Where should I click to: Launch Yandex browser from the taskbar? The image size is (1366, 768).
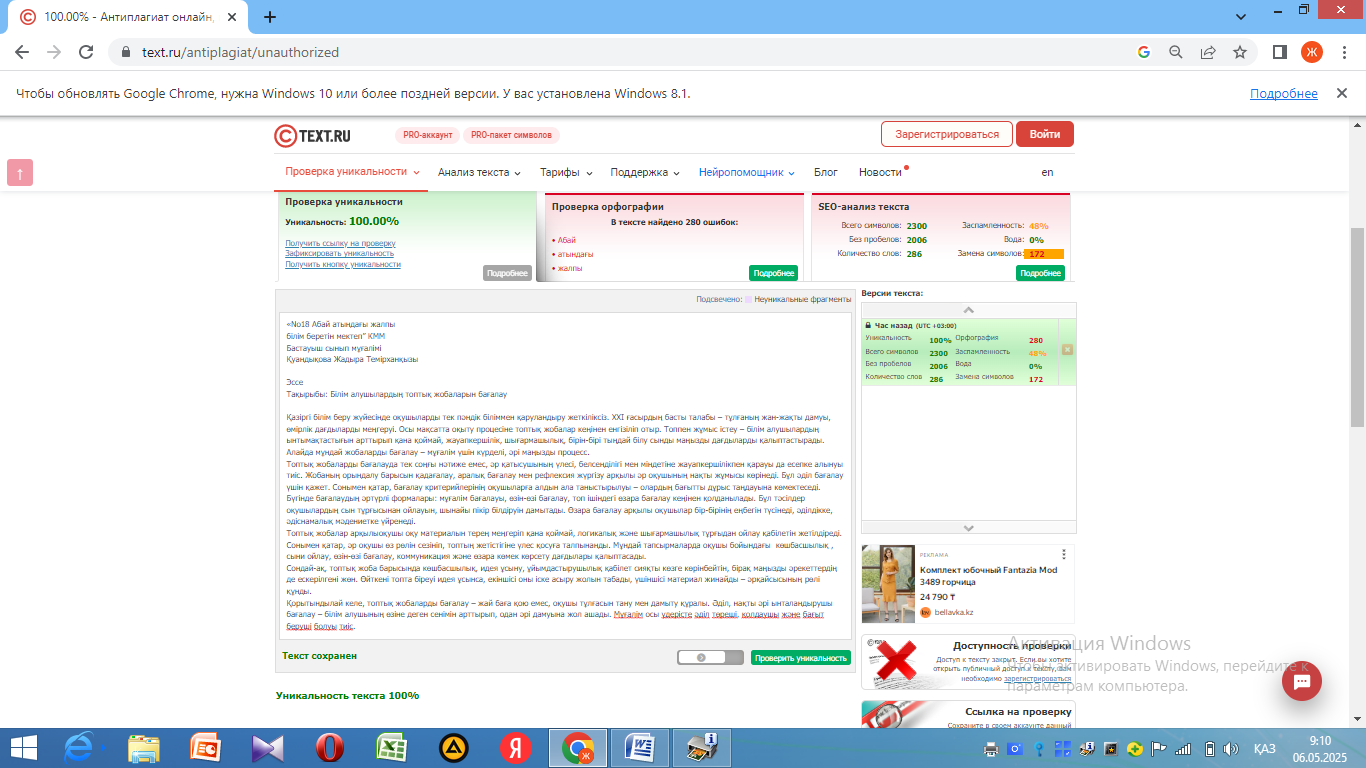(515, 748)
